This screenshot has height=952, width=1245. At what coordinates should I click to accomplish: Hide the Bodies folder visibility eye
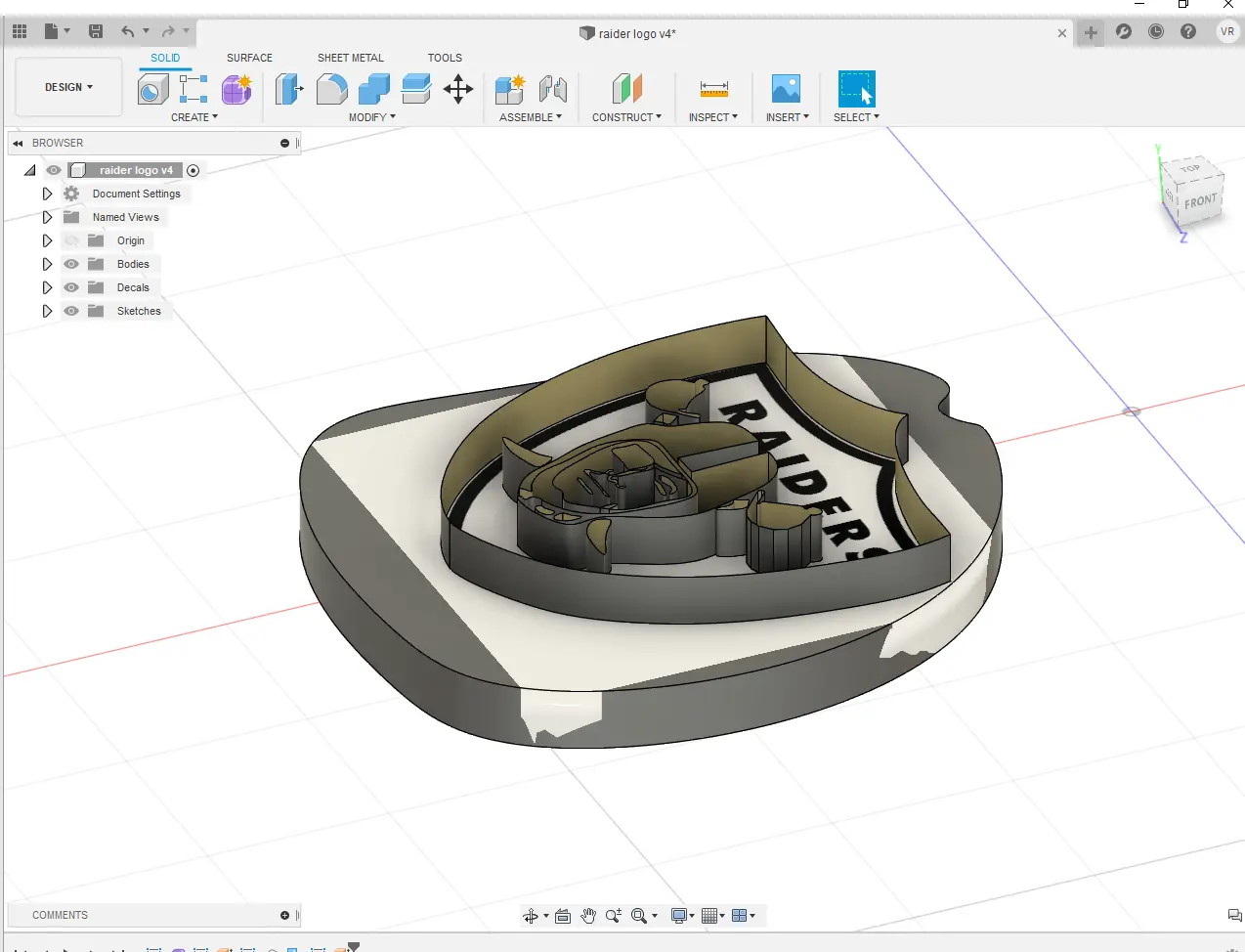click(x=71, y=264)
